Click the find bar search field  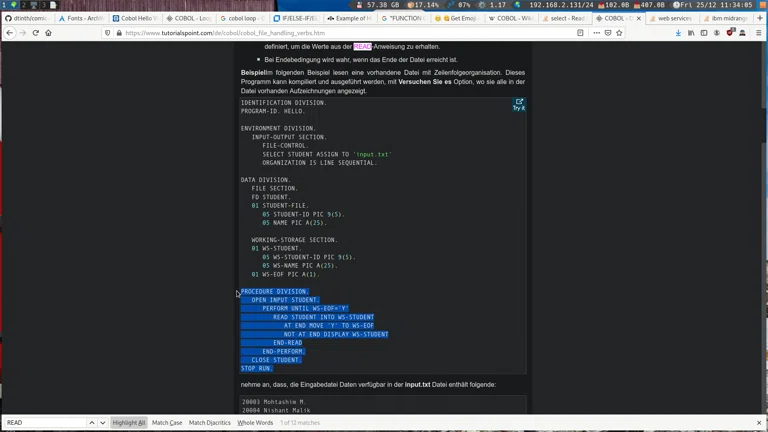tap(45, 423)
